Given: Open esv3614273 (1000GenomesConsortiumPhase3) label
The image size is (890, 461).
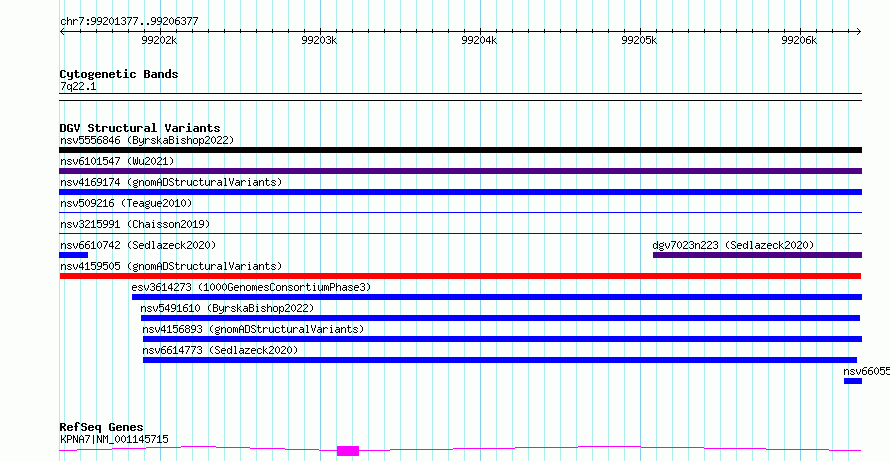Looking at the screenshot, I should [251, 287].
